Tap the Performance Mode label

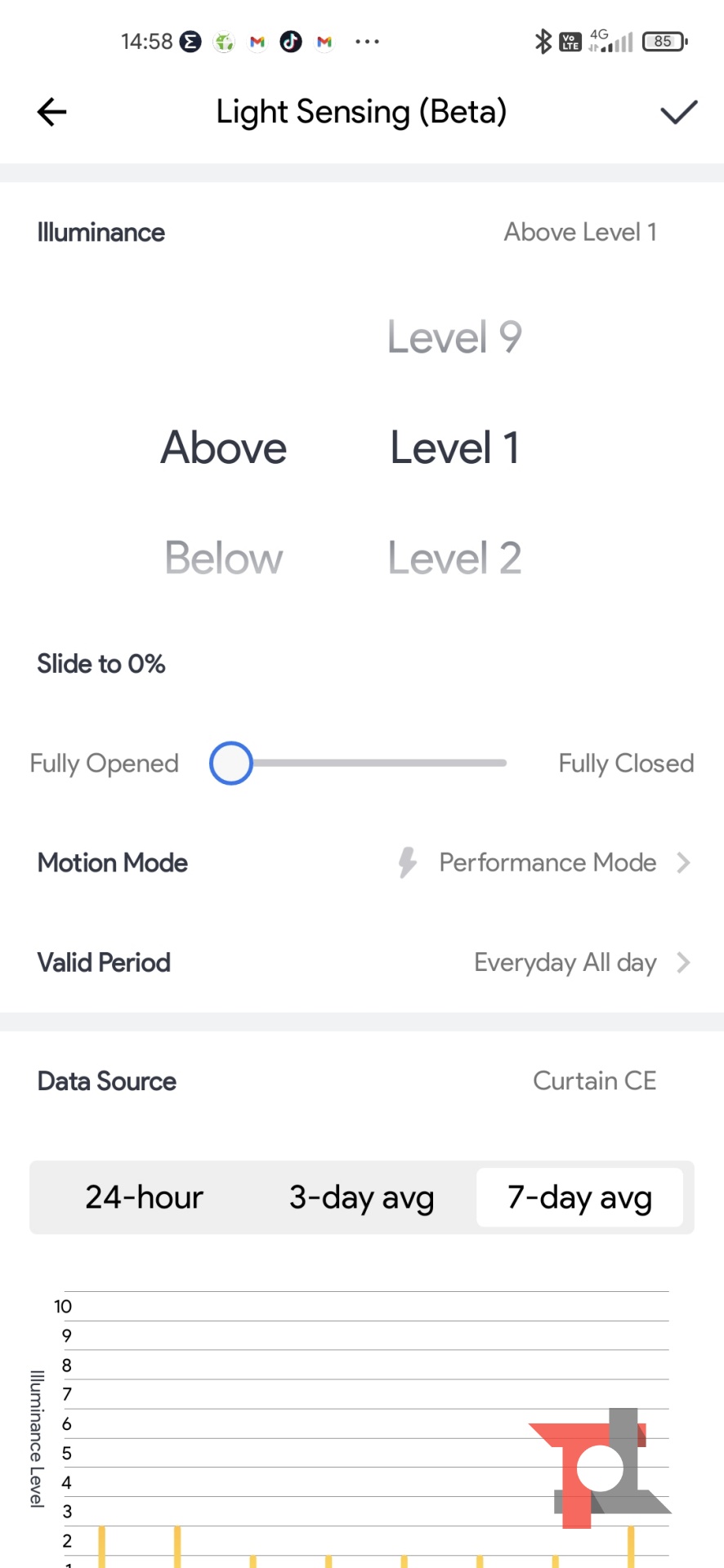pos(547,862)
